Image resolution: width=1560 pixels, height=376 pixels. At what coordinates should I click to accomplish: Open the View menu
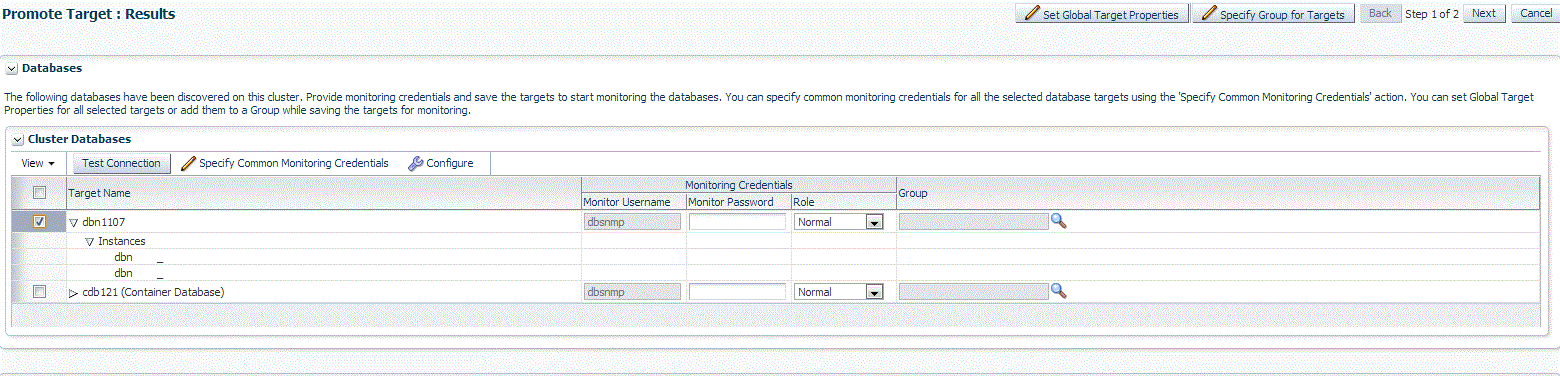point(37,163)
